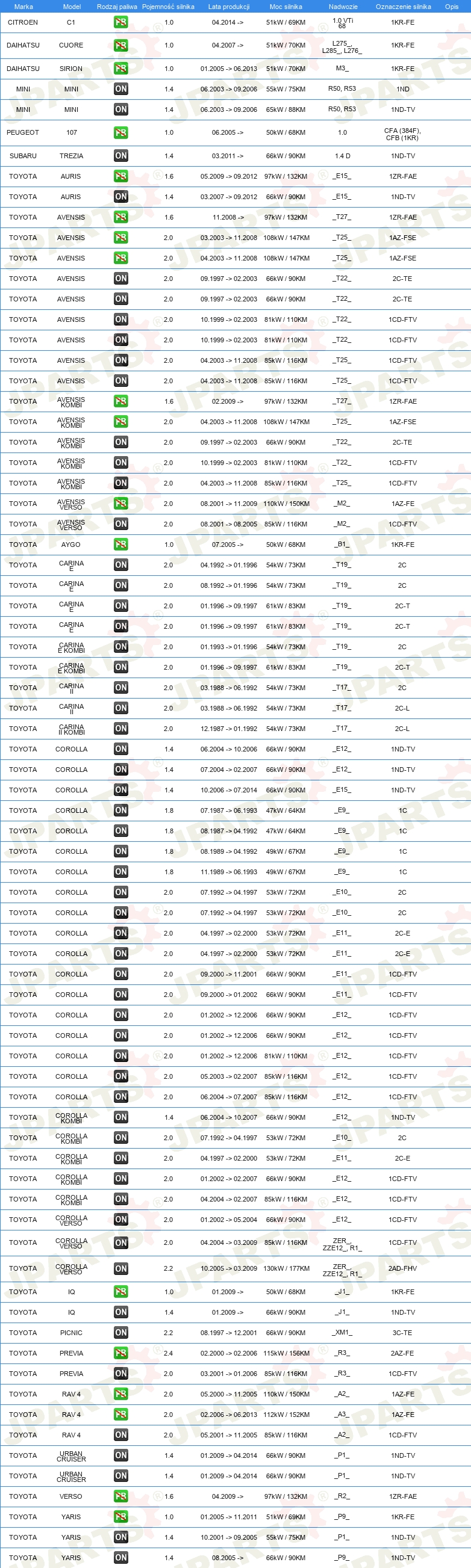Select the diesel ON icon for RAV 4 1CD-FTV
Viewport: 471px width, 1568px height.
coord(120,1435)
